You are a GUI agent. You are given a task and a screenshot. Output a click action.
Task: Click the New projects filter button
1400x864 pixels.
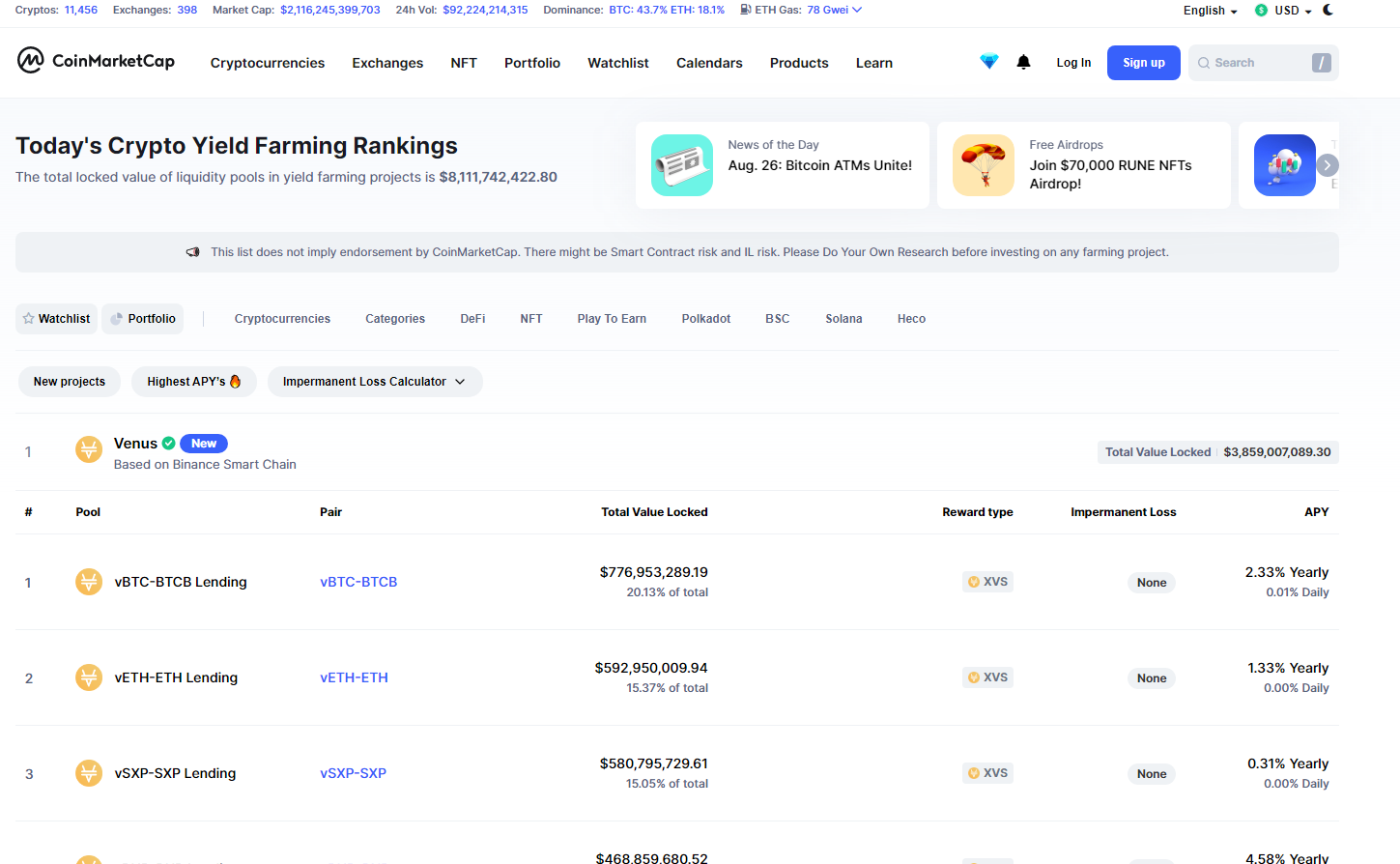click(x=70, y=382)
